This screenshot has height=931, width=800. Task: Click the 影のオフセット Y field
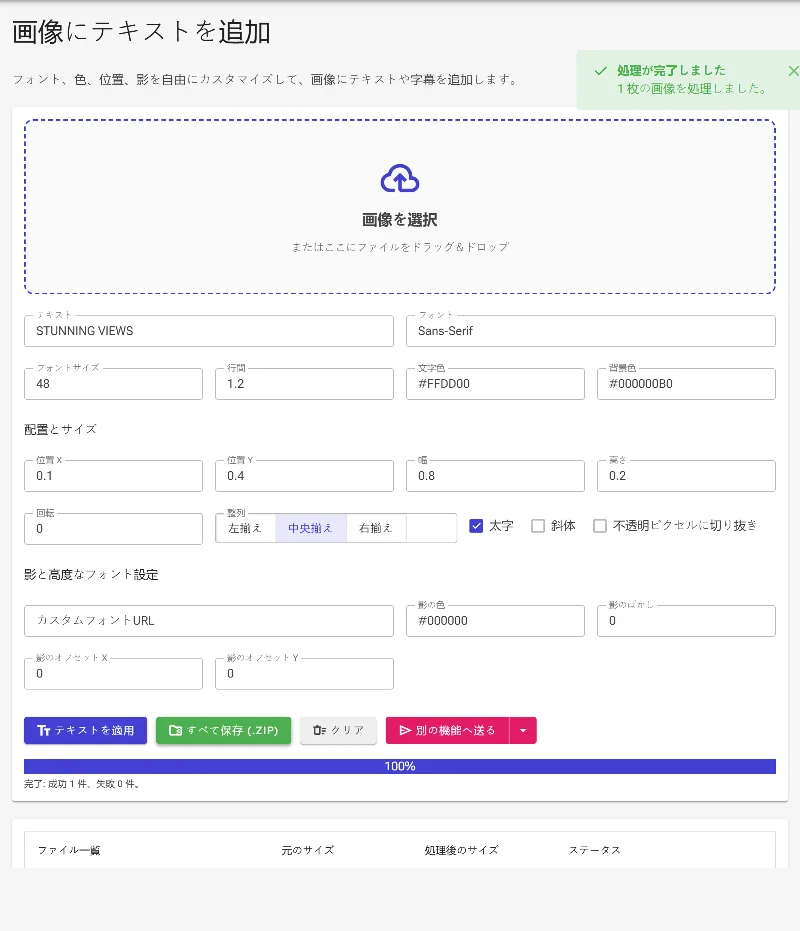(304, 673)
